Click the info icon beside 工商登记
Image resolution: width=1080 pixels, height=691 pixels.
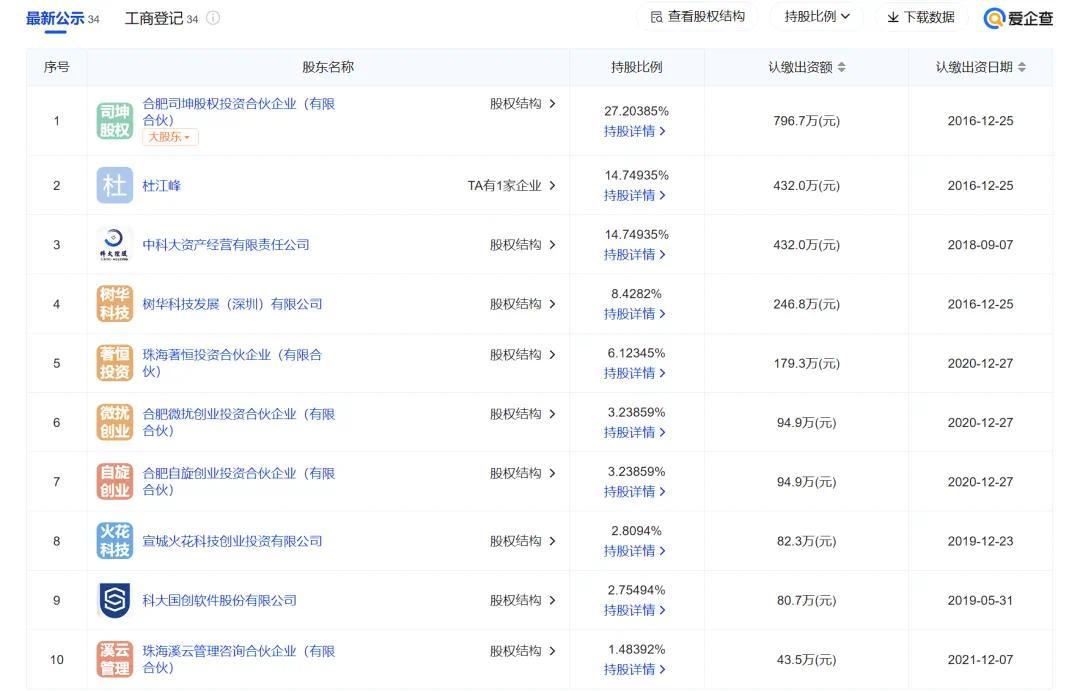pyautogui.click(x=214, y=19)
